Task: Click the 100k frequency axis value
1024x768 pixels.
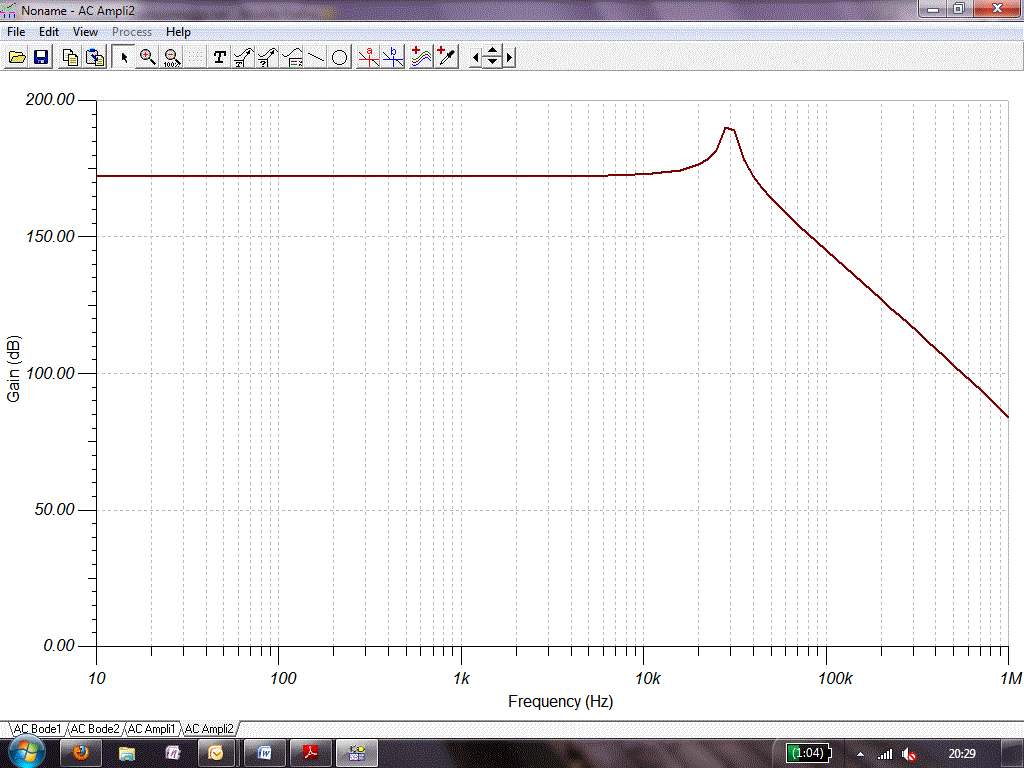Action: click(835, 679)
